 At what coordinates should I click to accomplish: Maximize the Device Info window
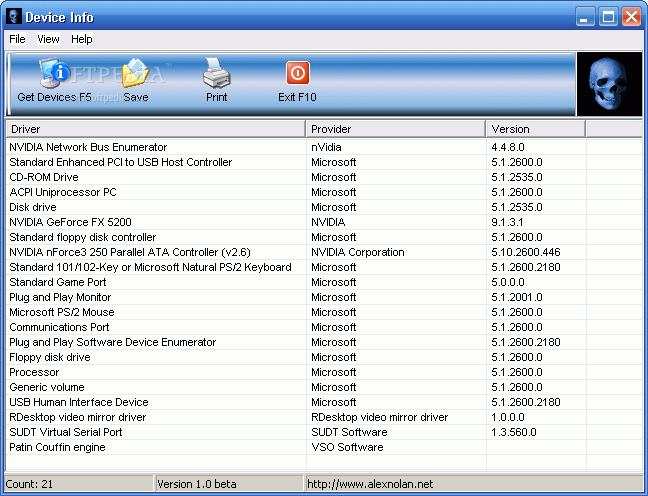click(609, 16)
